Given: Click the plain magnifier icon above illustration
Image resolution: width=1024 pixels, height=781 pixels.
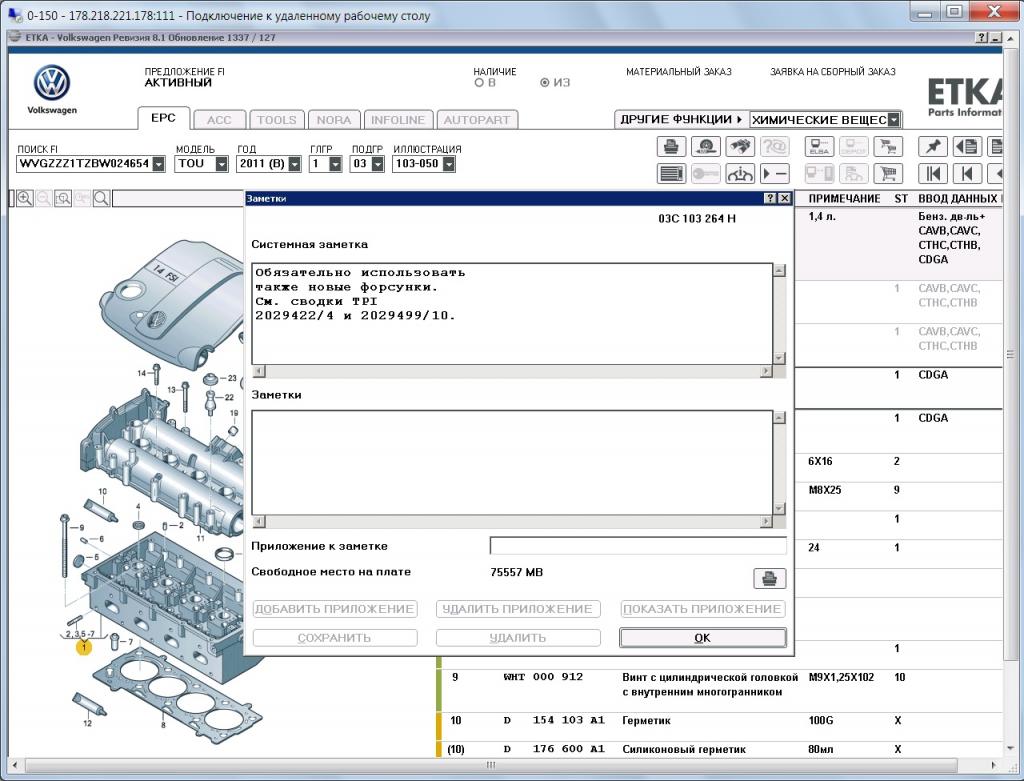Looking at the screenshot, I should coord(101,199).
